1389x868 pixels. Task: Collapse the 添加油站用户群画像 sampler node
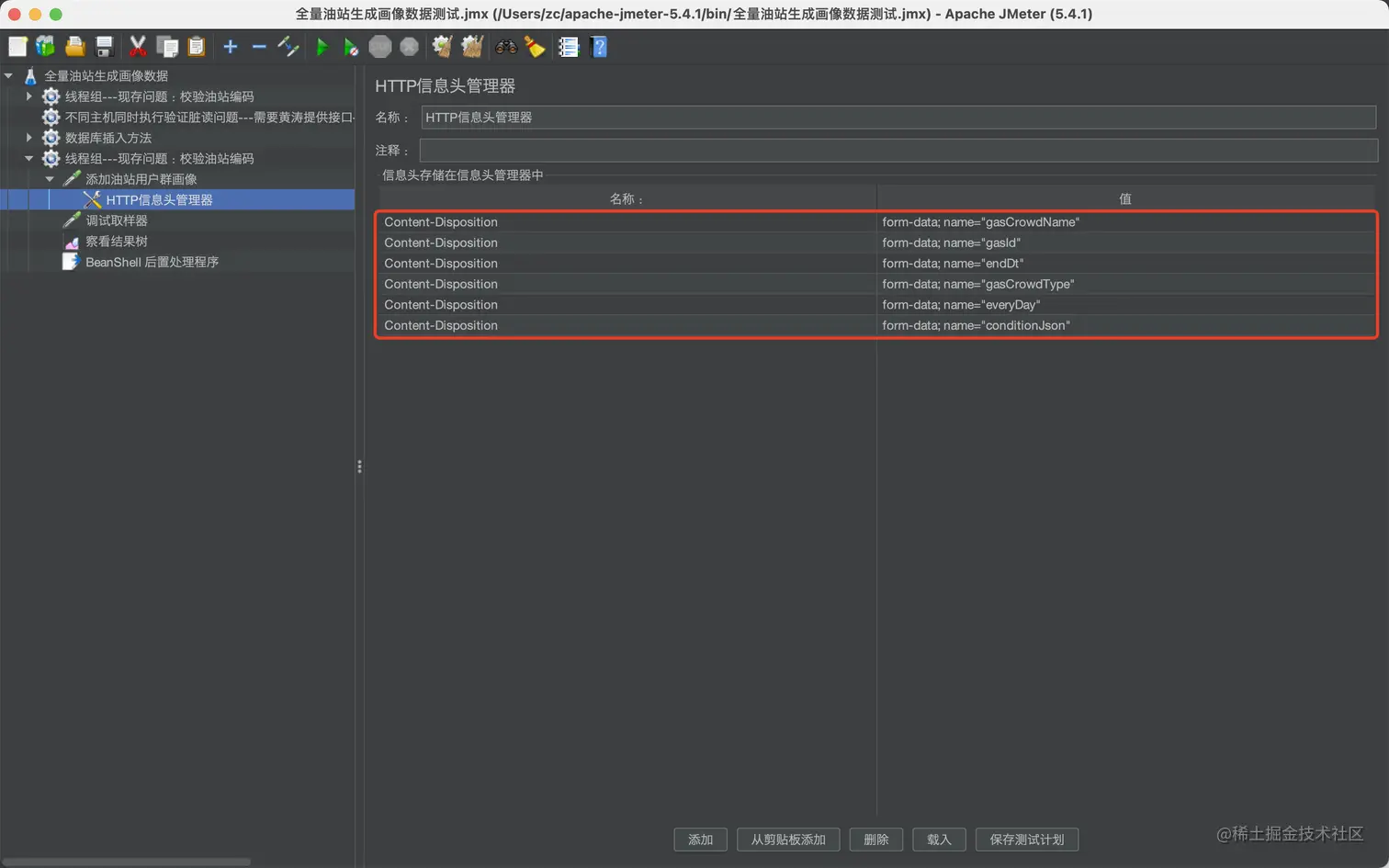(50, 178)
